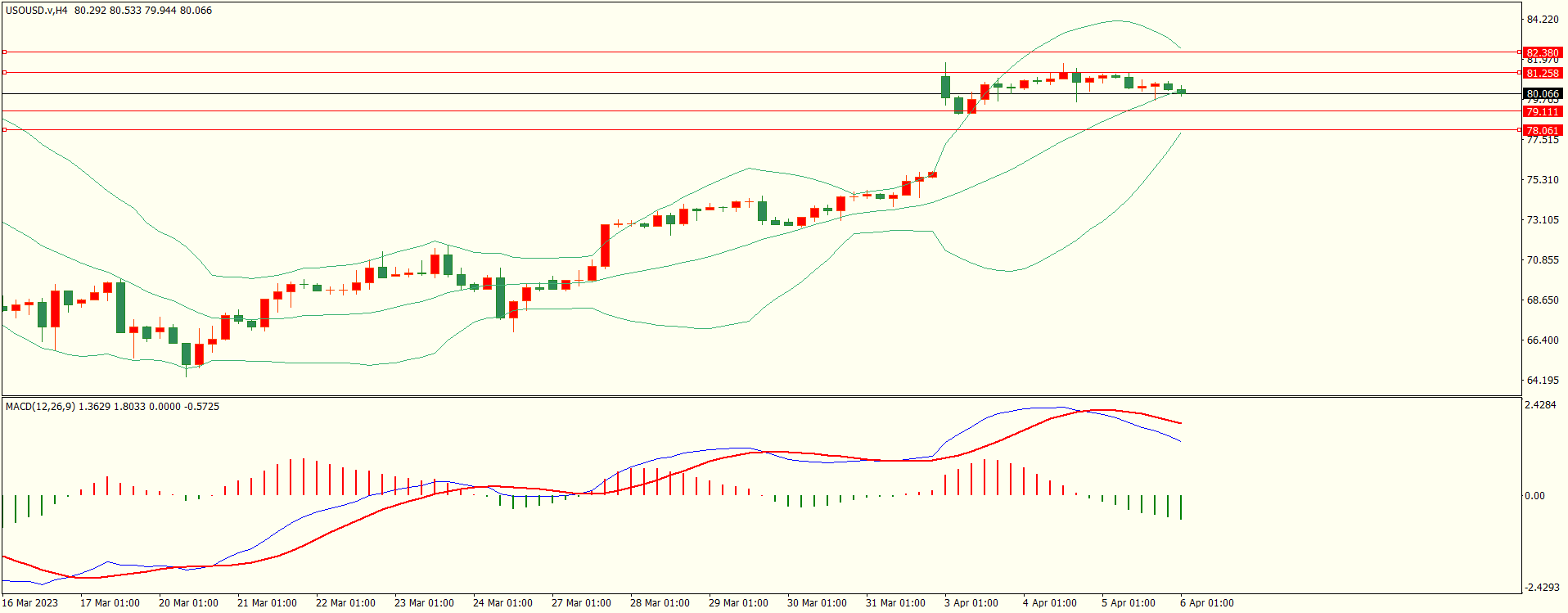Click the 73.105 price axis label

coord(1543,219)
